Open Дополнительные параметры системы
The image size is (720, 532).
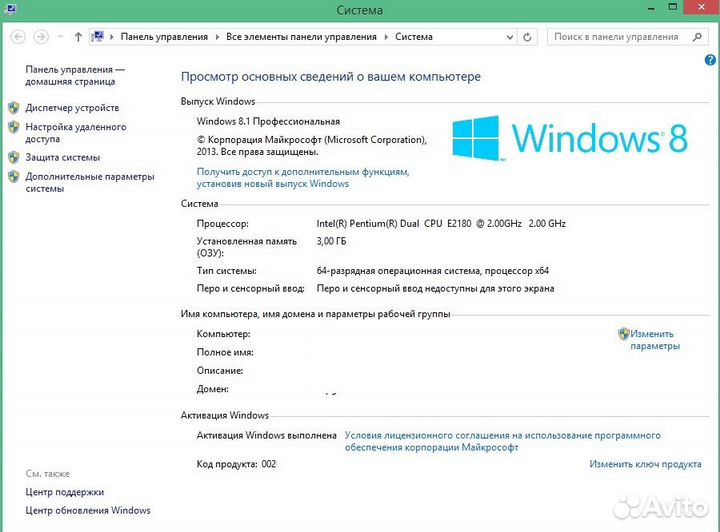[90, 182]
